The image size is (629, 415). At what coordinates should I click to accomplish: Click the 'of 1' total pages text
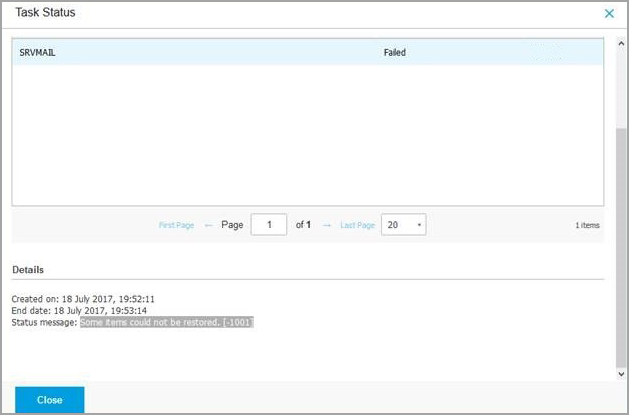[303, 225]
